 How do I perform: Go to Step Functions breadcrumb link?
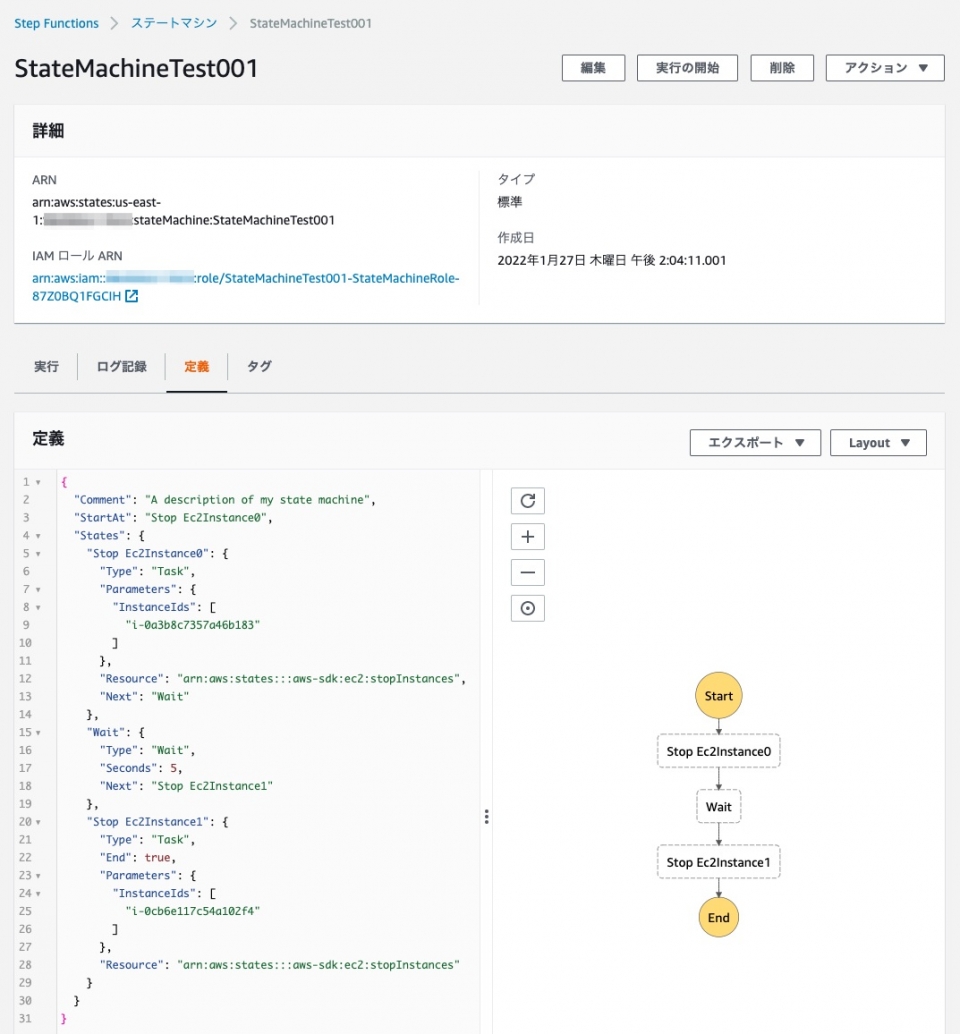pyautogui.click(x=57, y=23)
